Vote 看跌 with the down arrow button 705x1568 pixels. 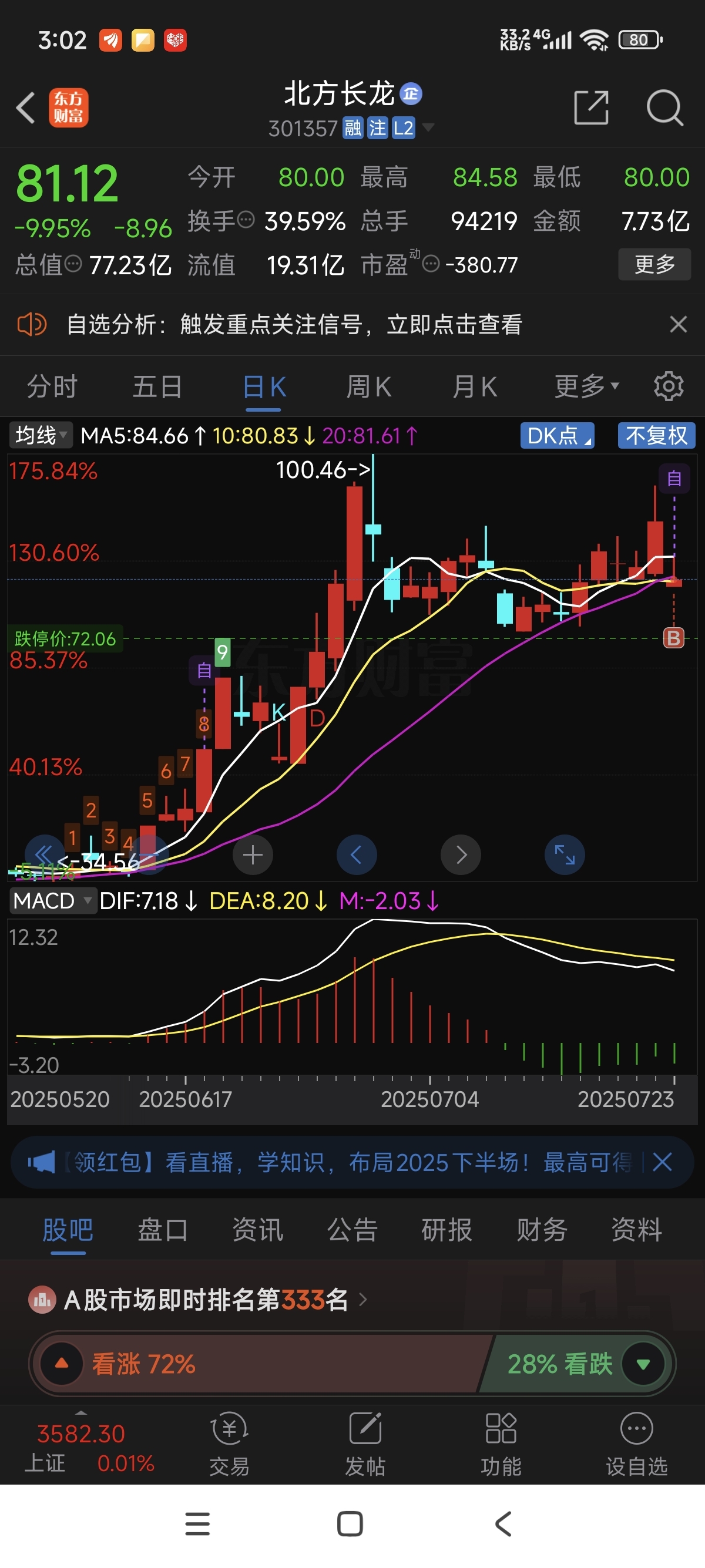(x=643, y=1364)
